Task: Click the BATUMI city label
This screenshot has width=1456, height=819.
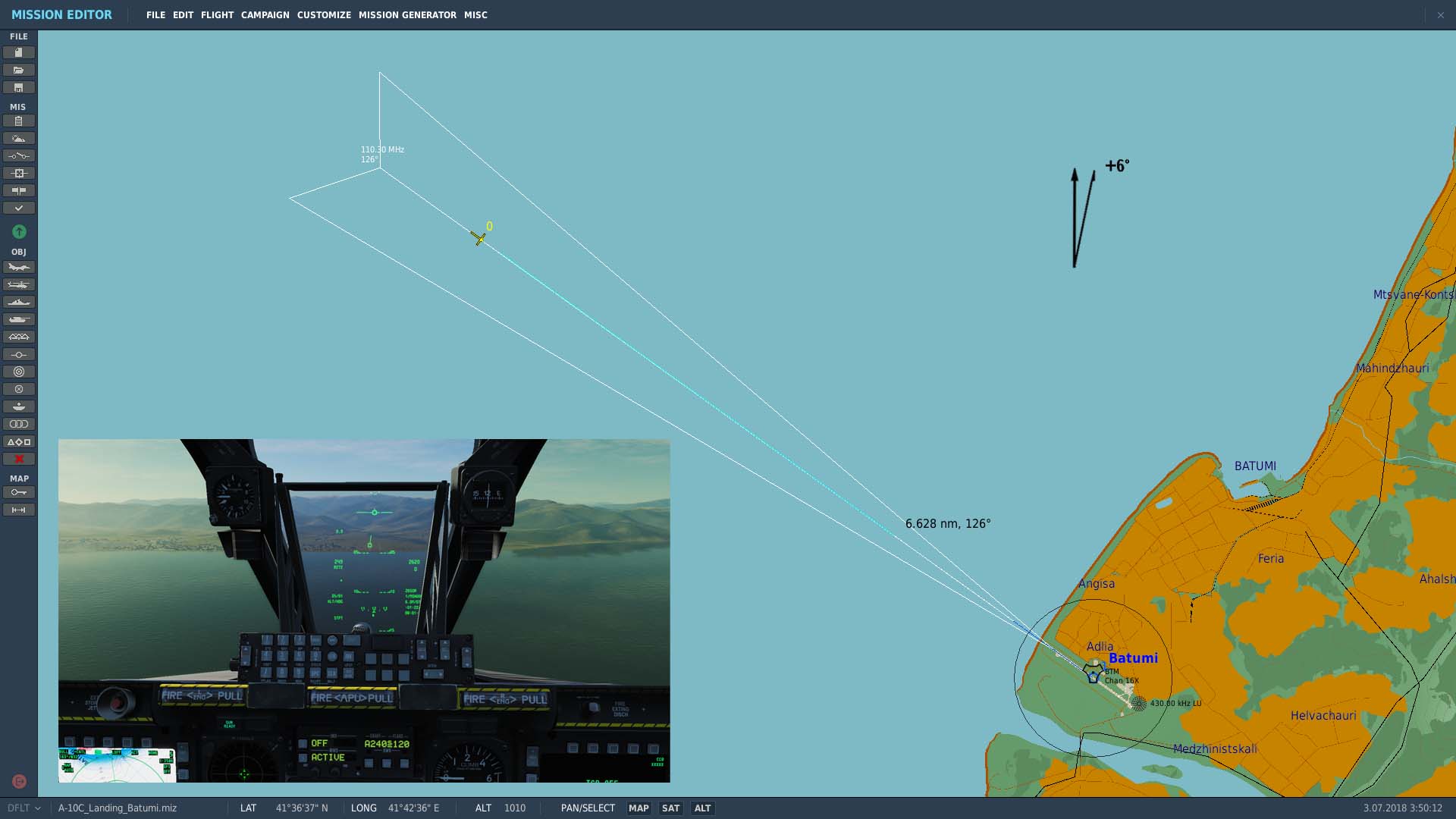Action: (1255, 466)
